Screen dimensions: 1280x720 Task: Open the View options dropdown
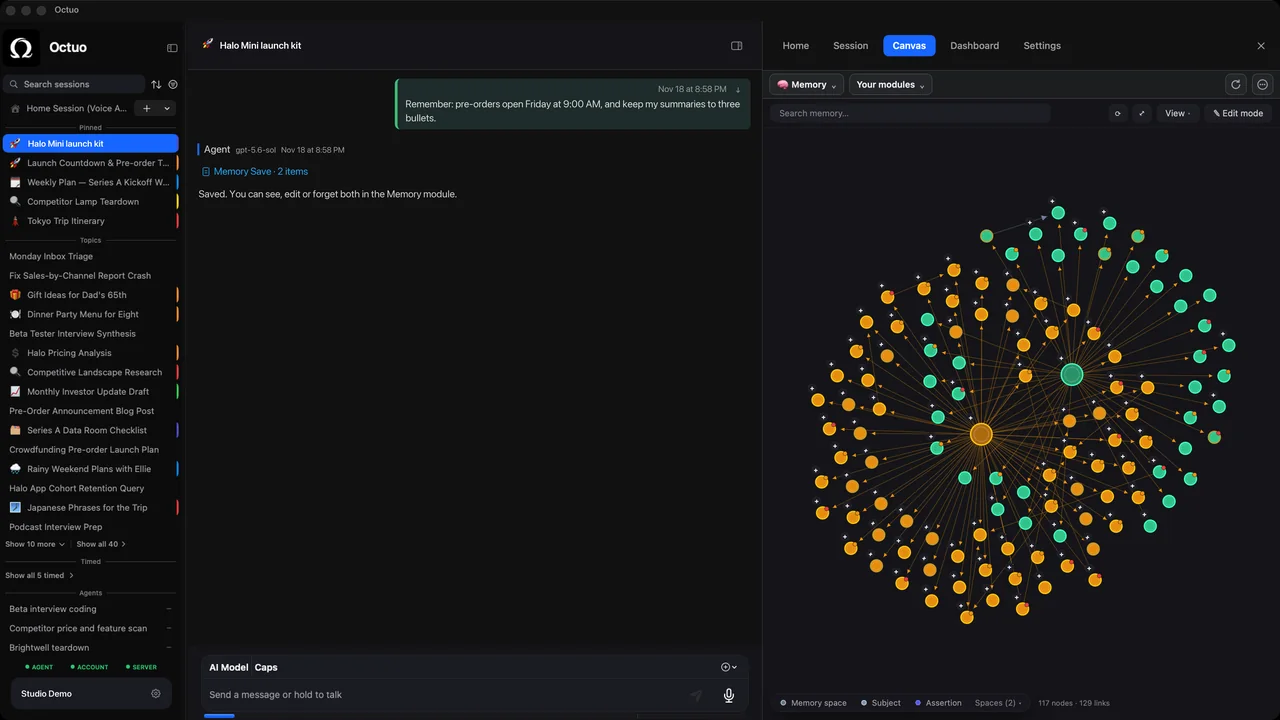point(1177,113)
